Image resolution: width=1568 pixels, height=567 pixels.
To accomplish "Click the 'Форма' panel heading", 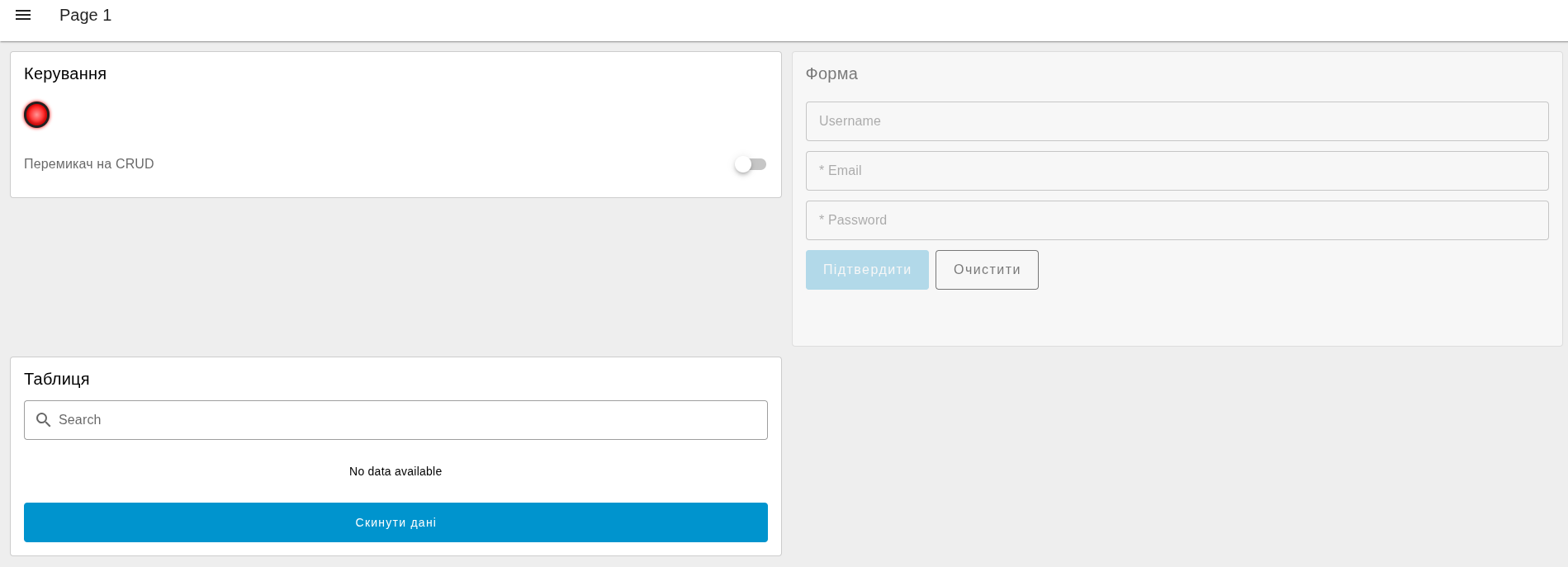I will [x=831, y=73].
